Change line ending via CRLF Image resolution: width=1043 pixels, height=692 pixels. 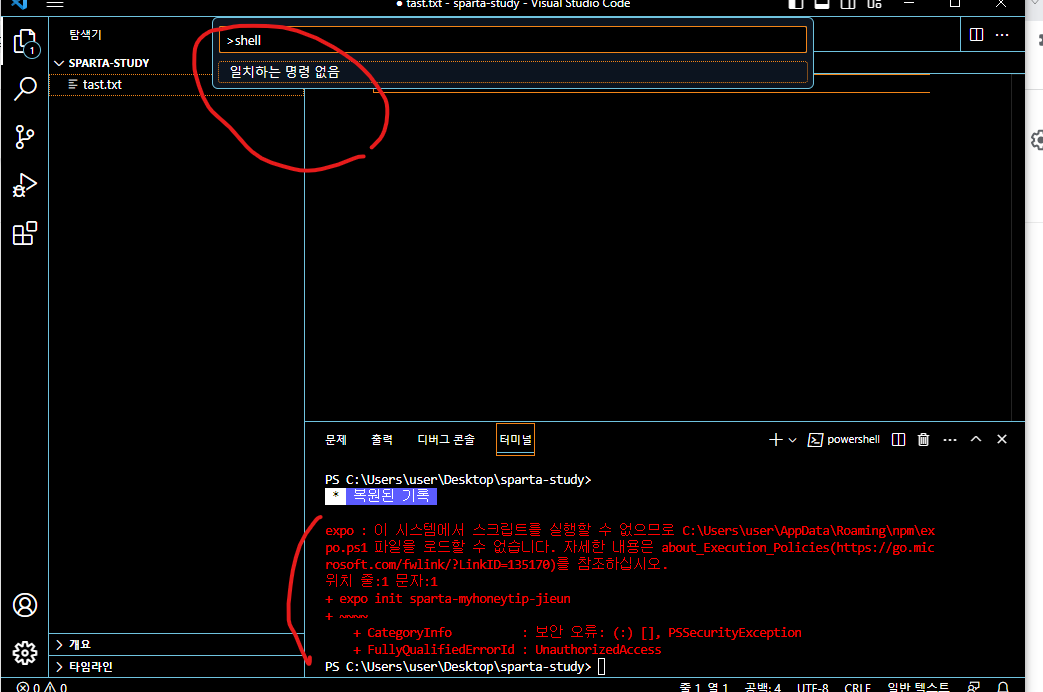point(857,687)
